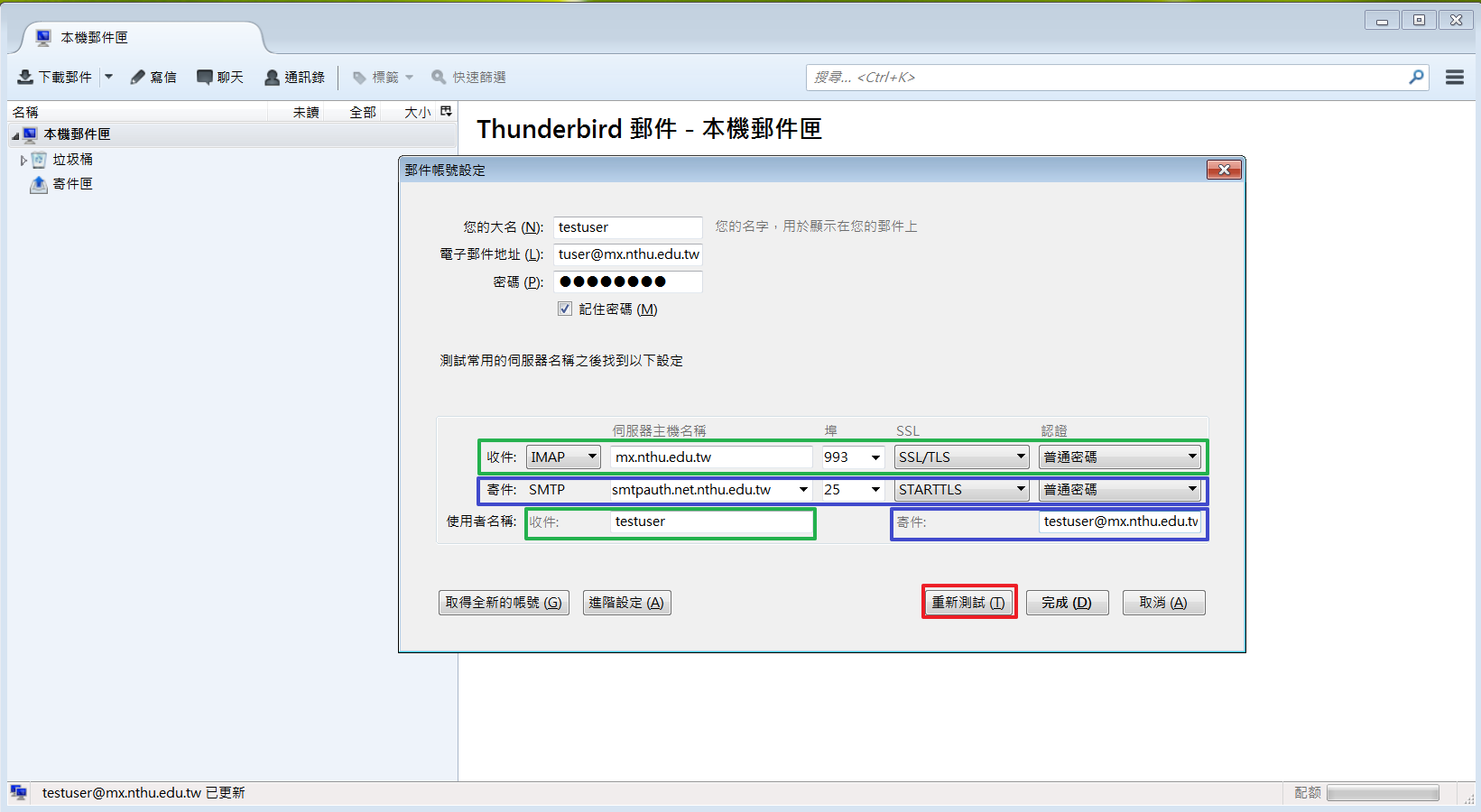Image resolution: width=1481 pixels, height=812 pixels.
Task: Open the Write (寫信) compose icon
Action: (x=138, y=78)
